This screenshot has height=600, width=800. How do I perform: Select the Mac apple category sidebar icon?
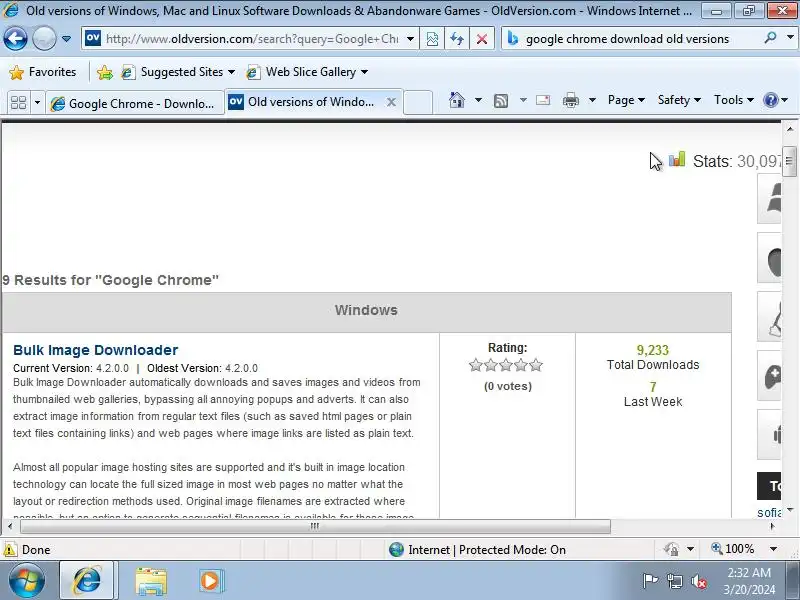pos(769,258)
